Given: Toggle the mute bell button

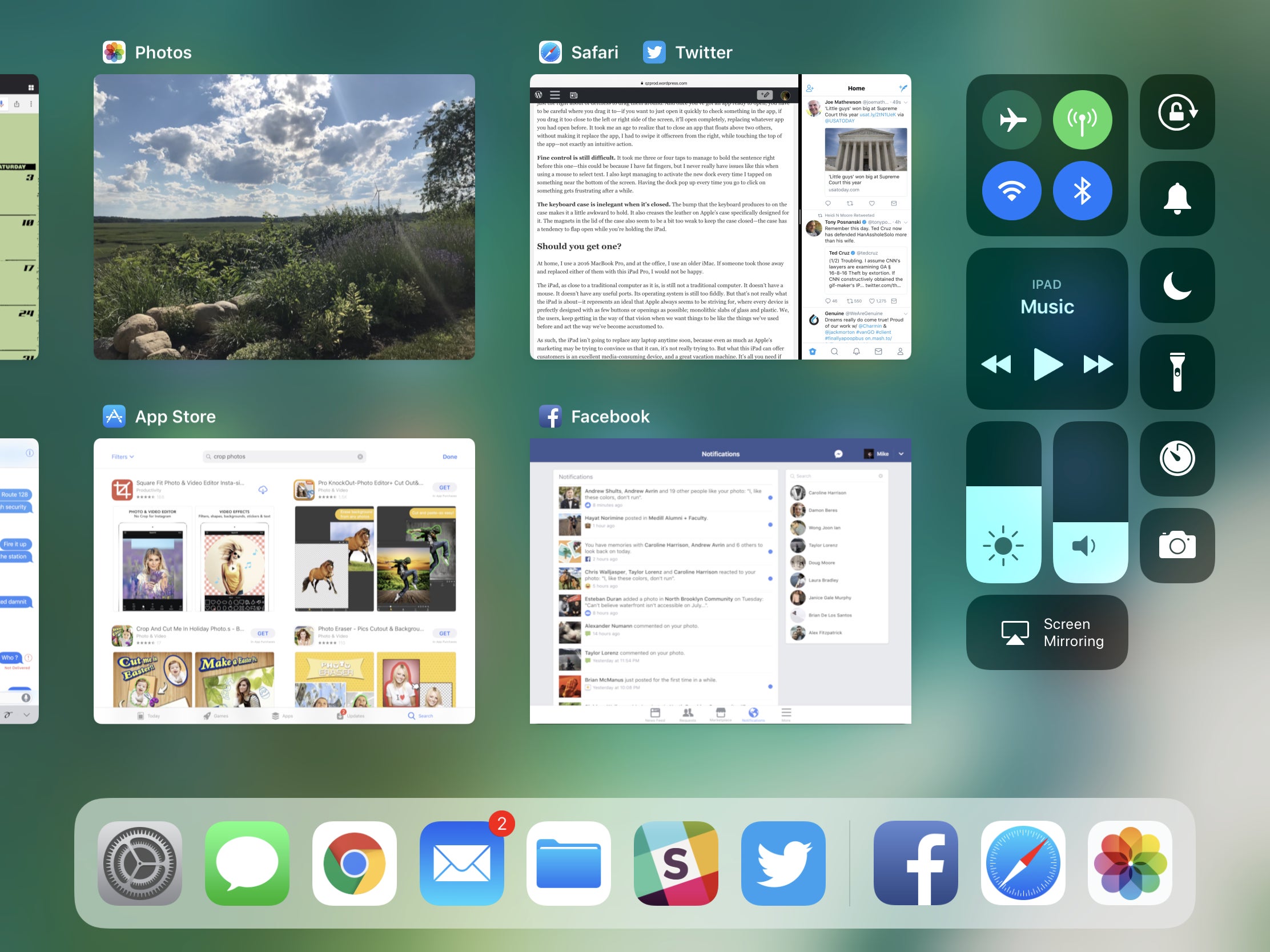Looking at the screenshot, I should coord(1177,198).
